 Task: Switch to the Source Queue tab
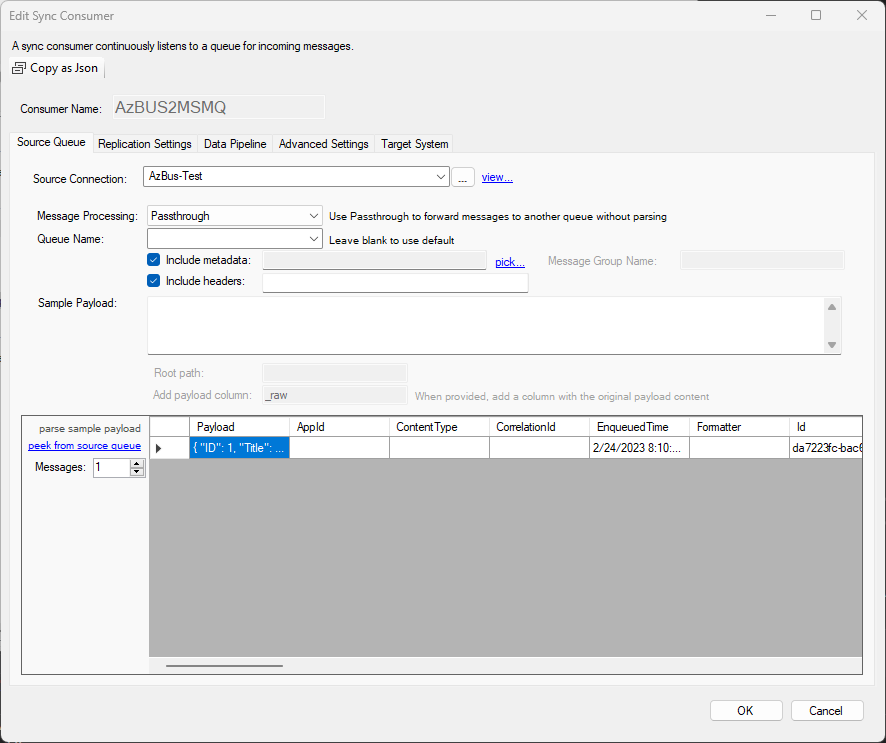(51, 142)
